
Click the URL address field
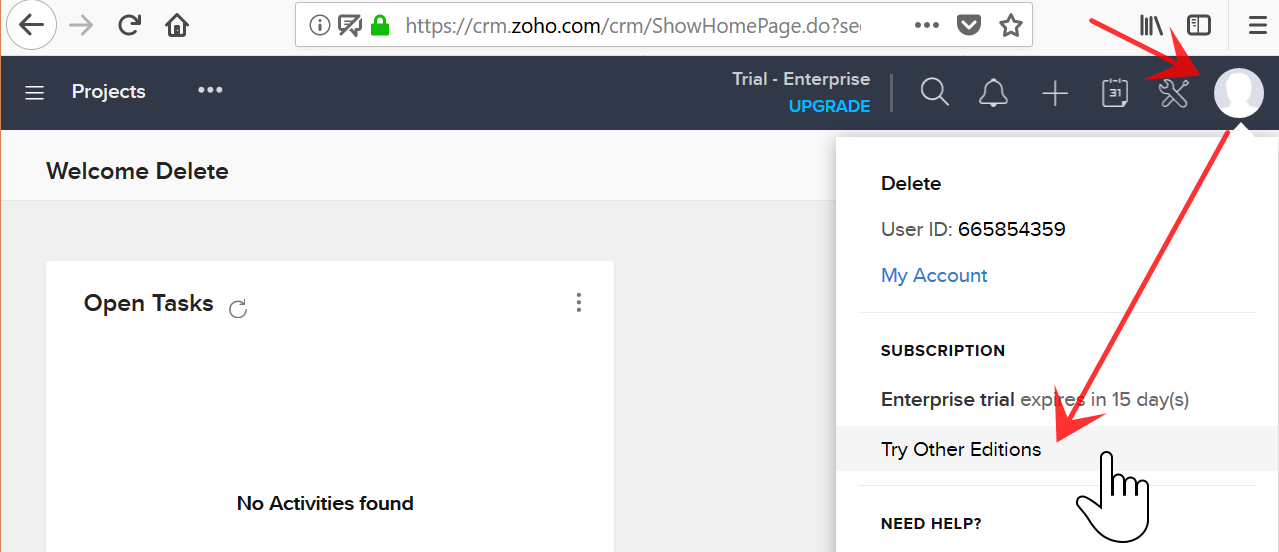640,25
